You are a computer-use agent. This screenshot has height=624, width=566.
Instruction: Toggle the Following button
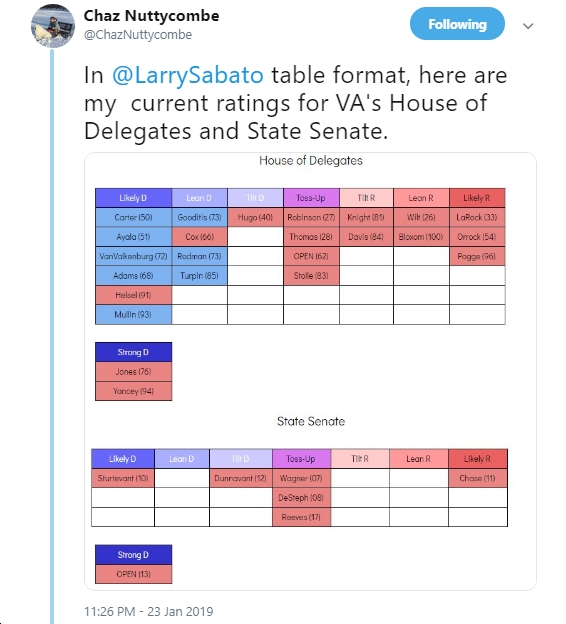click(457, 24)
